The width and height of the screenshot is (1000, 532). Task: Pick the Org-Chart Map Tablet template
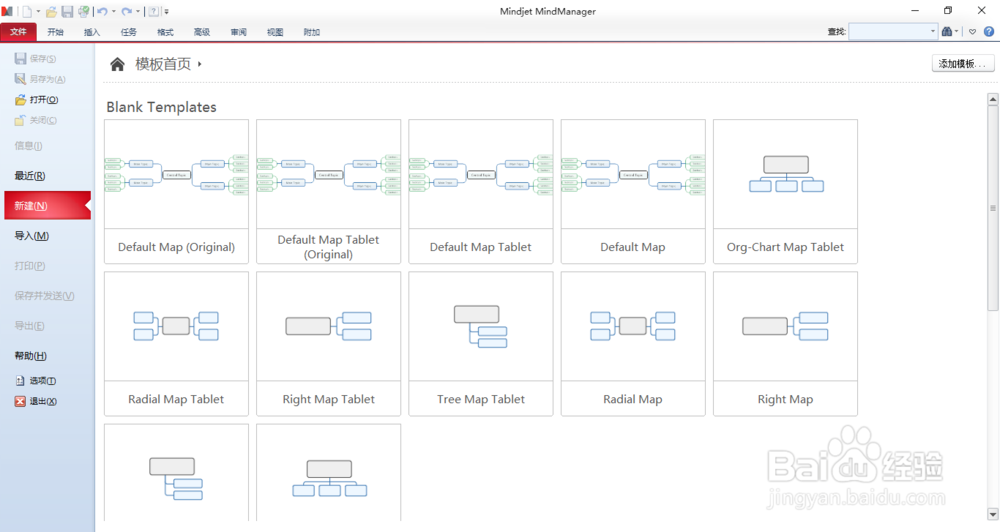click(786, 191)
